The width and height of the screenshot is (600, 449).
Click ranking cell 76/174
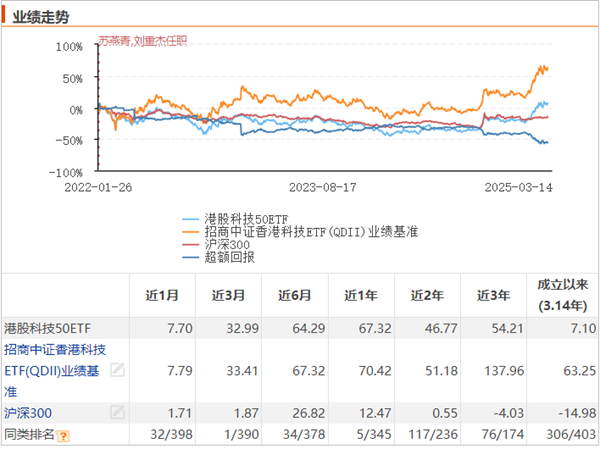tap(503, 434)
